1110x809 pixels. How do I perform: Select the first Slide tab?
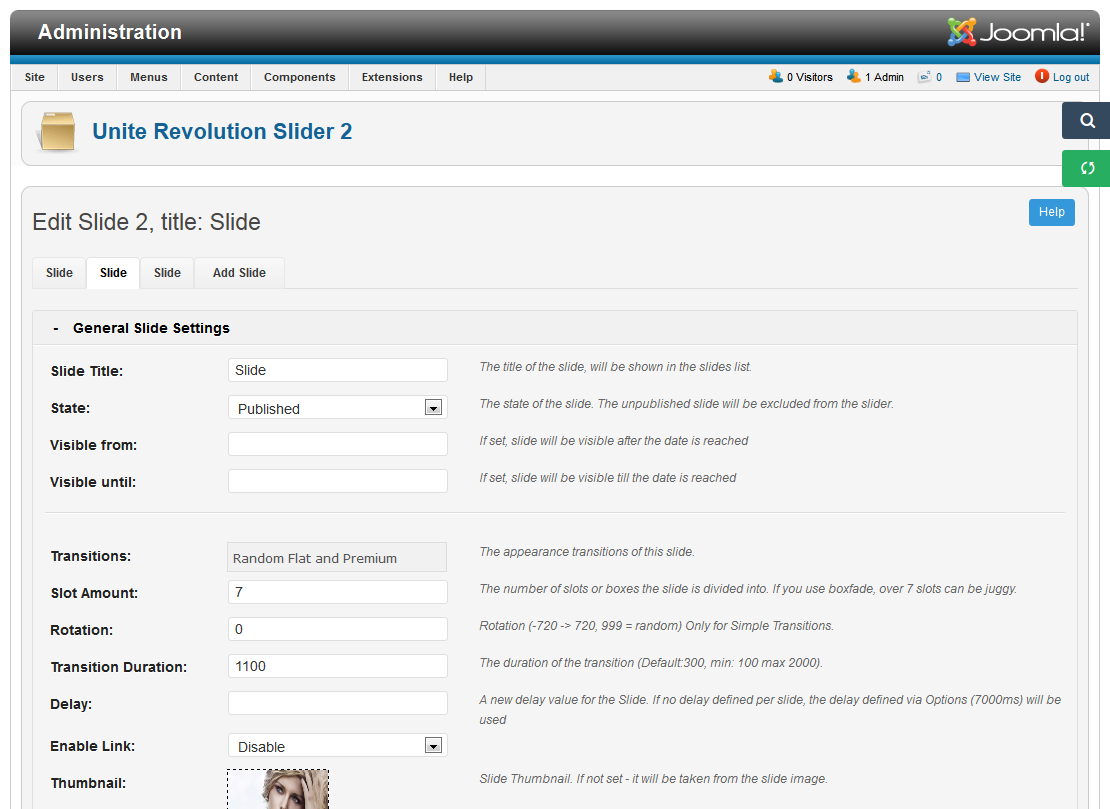(59, 273)
